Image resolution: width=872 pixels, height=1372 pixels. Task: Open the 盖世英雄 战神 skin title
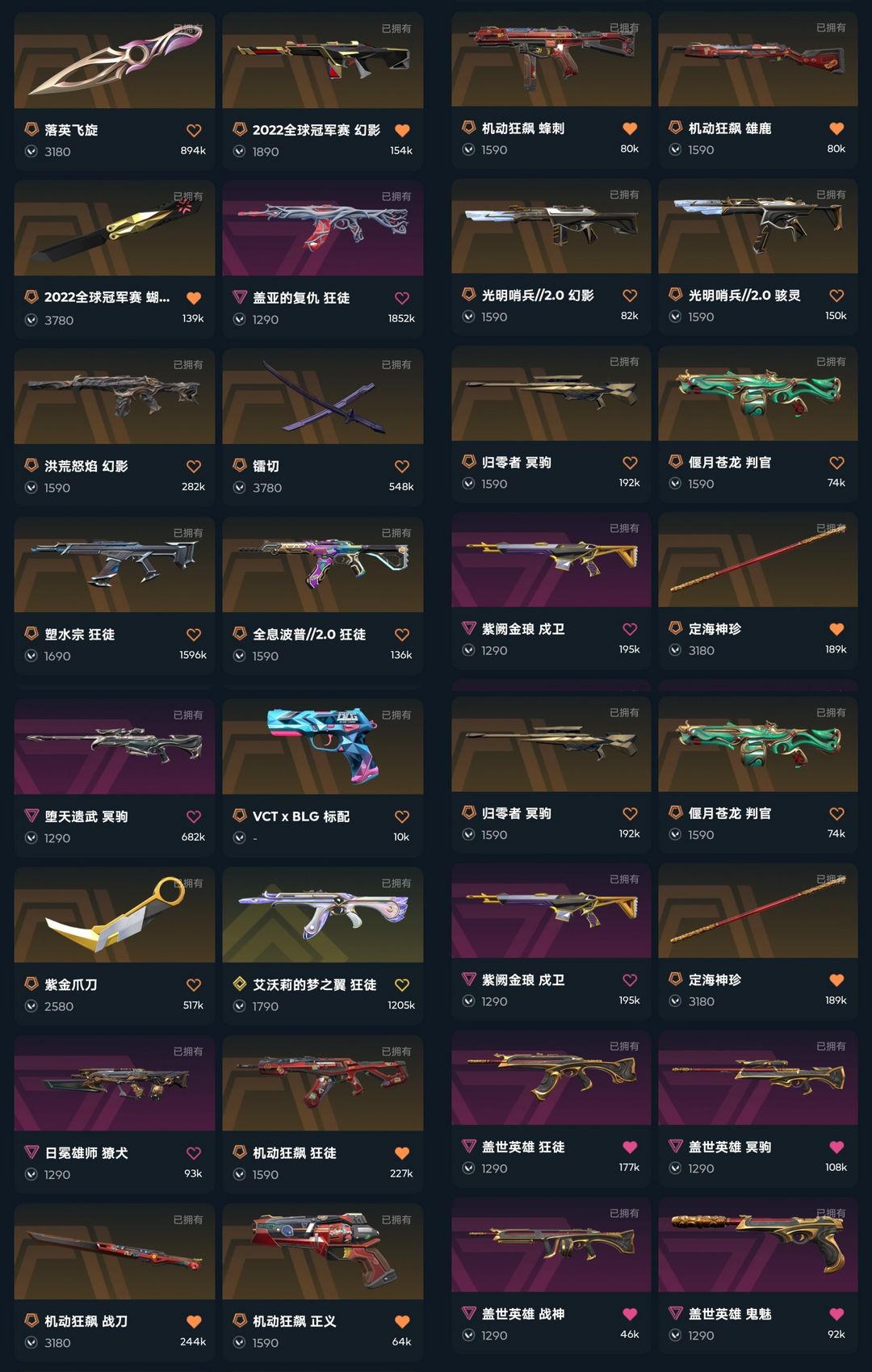pyautogui.click(x=523, y=1314)
